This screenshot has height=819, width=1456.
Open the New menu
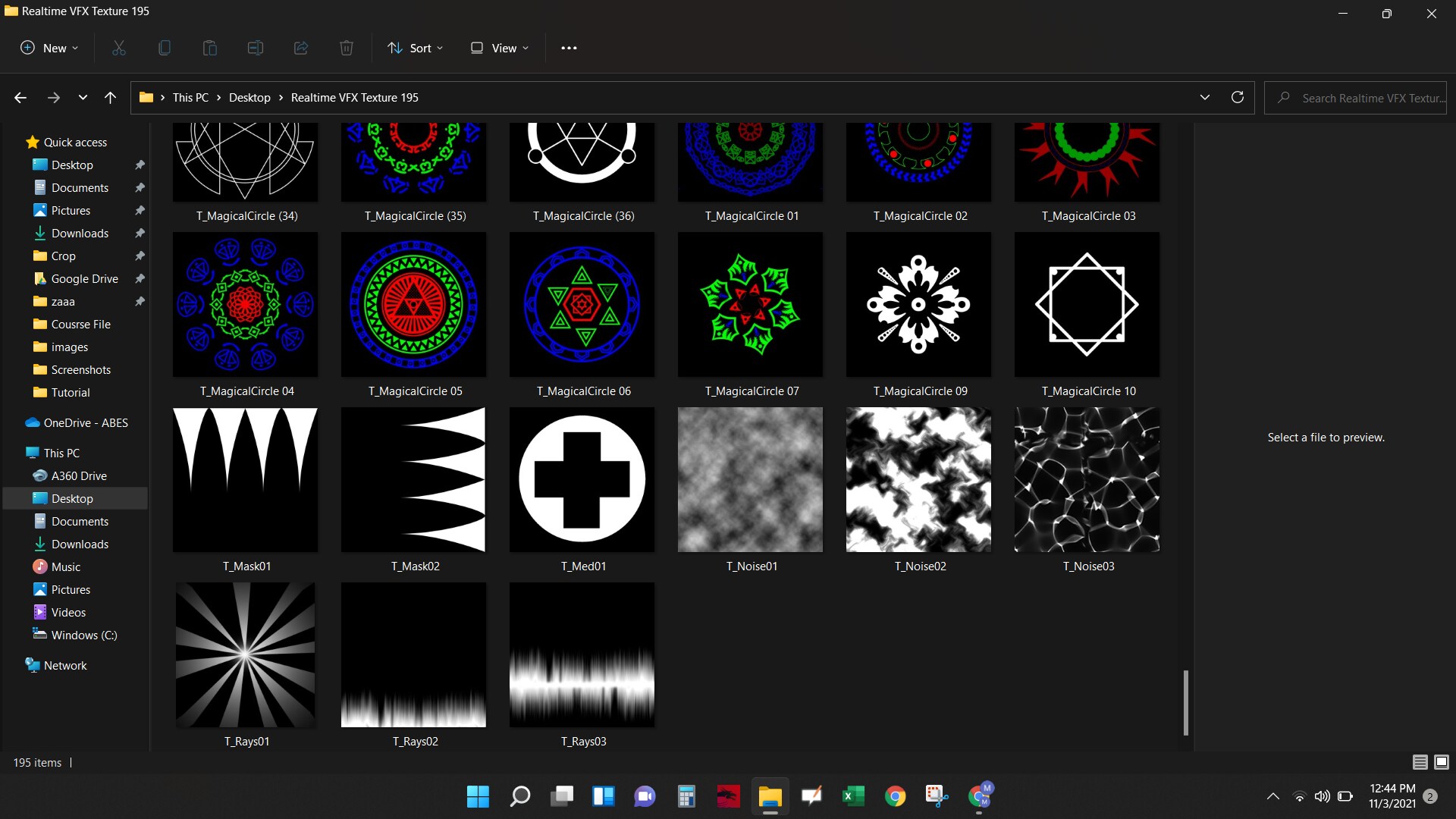(x=49, y=47)
